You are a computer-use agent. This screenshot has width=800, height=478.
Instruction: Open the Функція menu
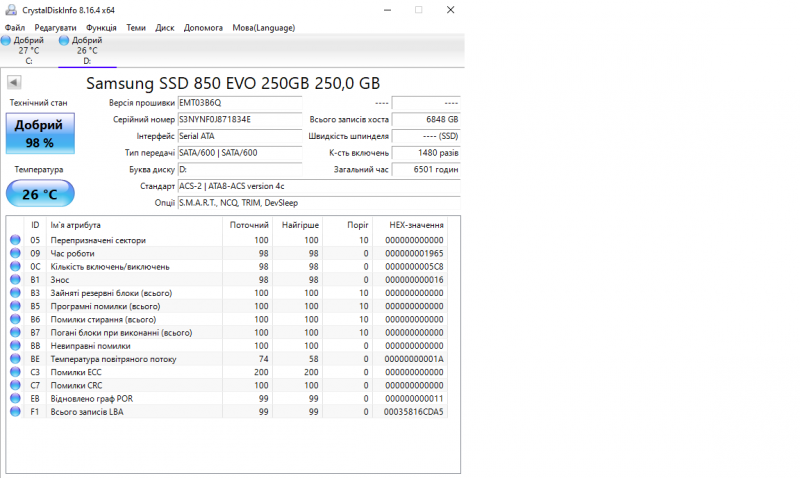[x=101, y=28]
